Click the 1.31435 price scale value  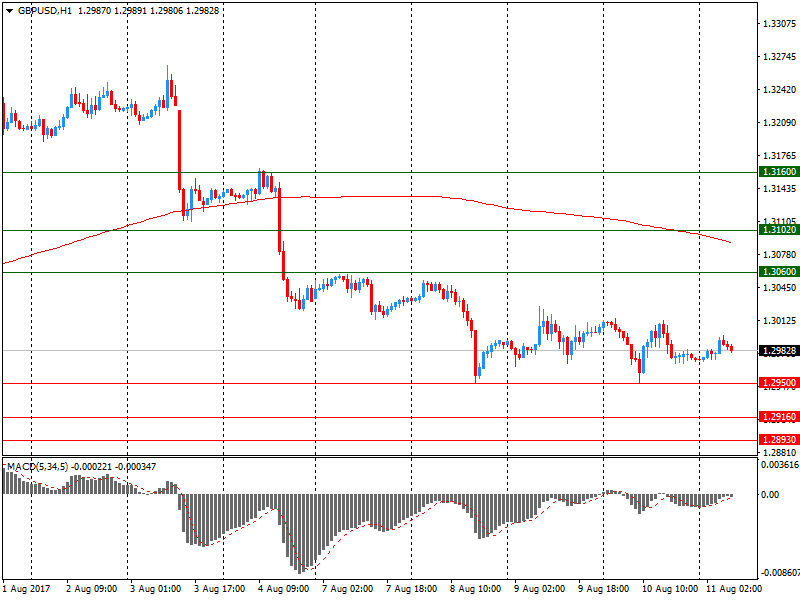pyautogui.click(x=779, y=189)
